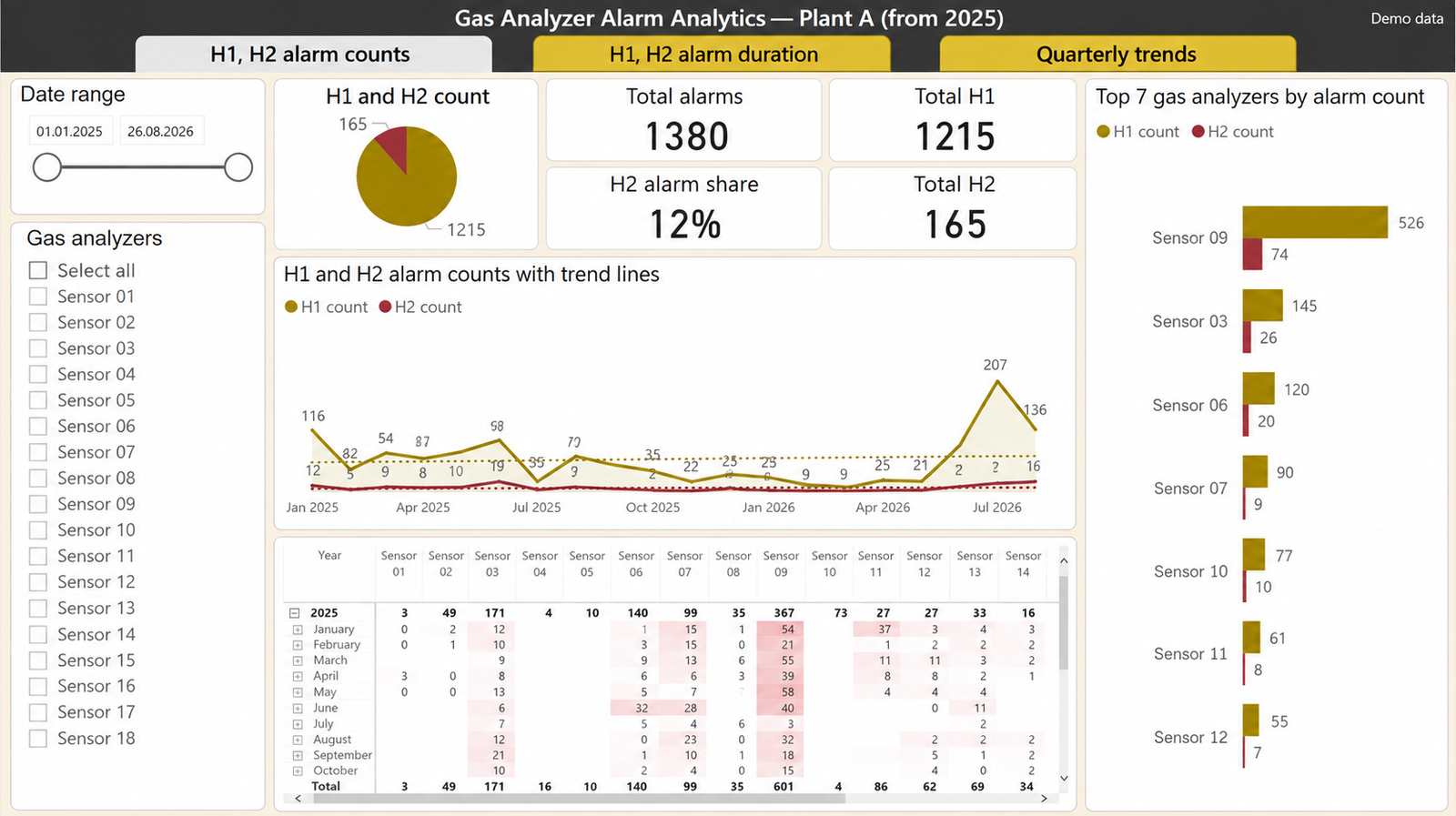Click H1 count legend marker in Top 7 chart
The image size is (1456, 816).
click(1104, 132)
